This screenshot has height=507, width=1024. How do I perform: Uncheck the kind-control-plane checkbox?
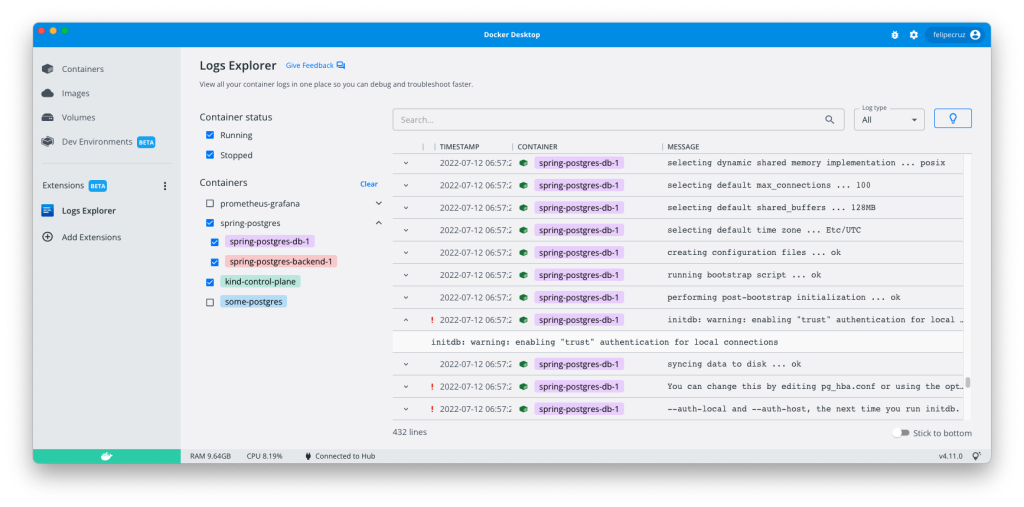210,282
